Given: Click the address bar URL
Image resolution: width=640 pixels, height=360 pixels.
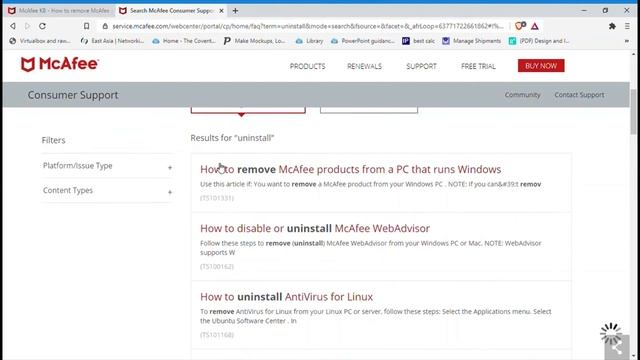Looking at the screenshot, I should pos(308,26).
